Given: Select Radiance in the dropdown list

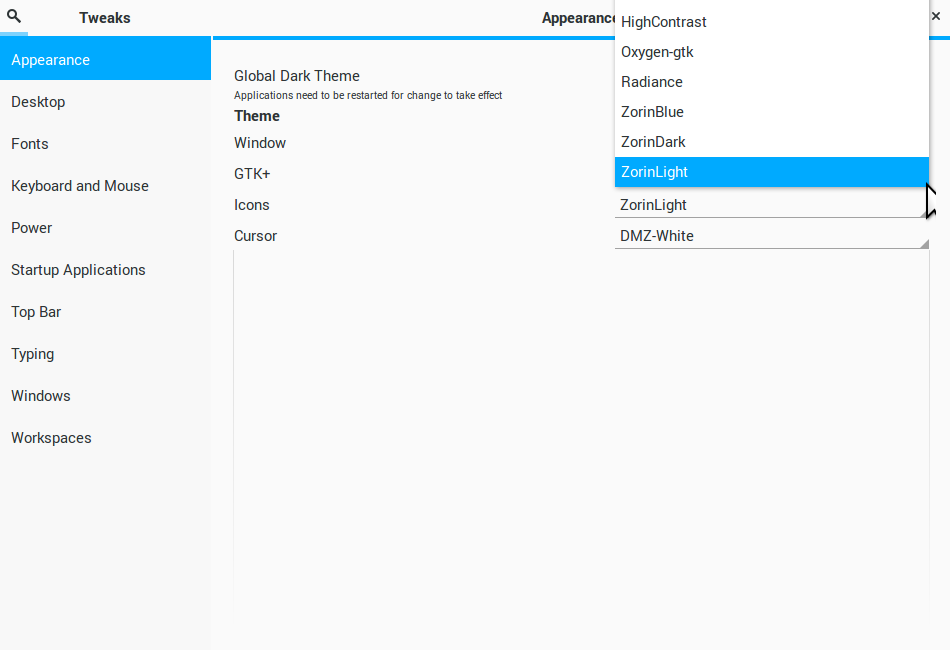Looking at the screenshot, I should coord(772,82).
